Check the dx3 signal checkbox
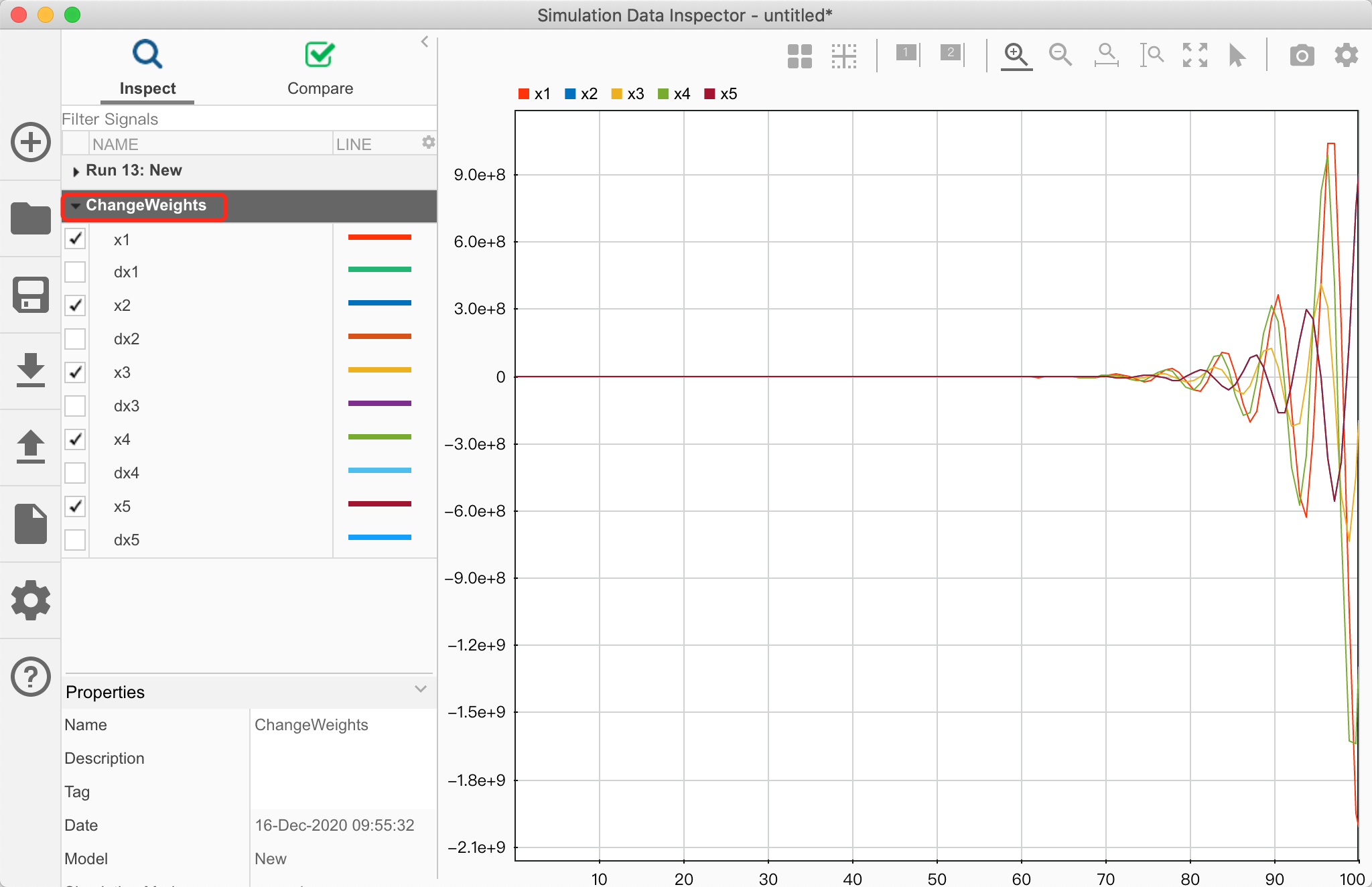The width and height of the screenshot is (1372, 887). click(x=75, y=406)
